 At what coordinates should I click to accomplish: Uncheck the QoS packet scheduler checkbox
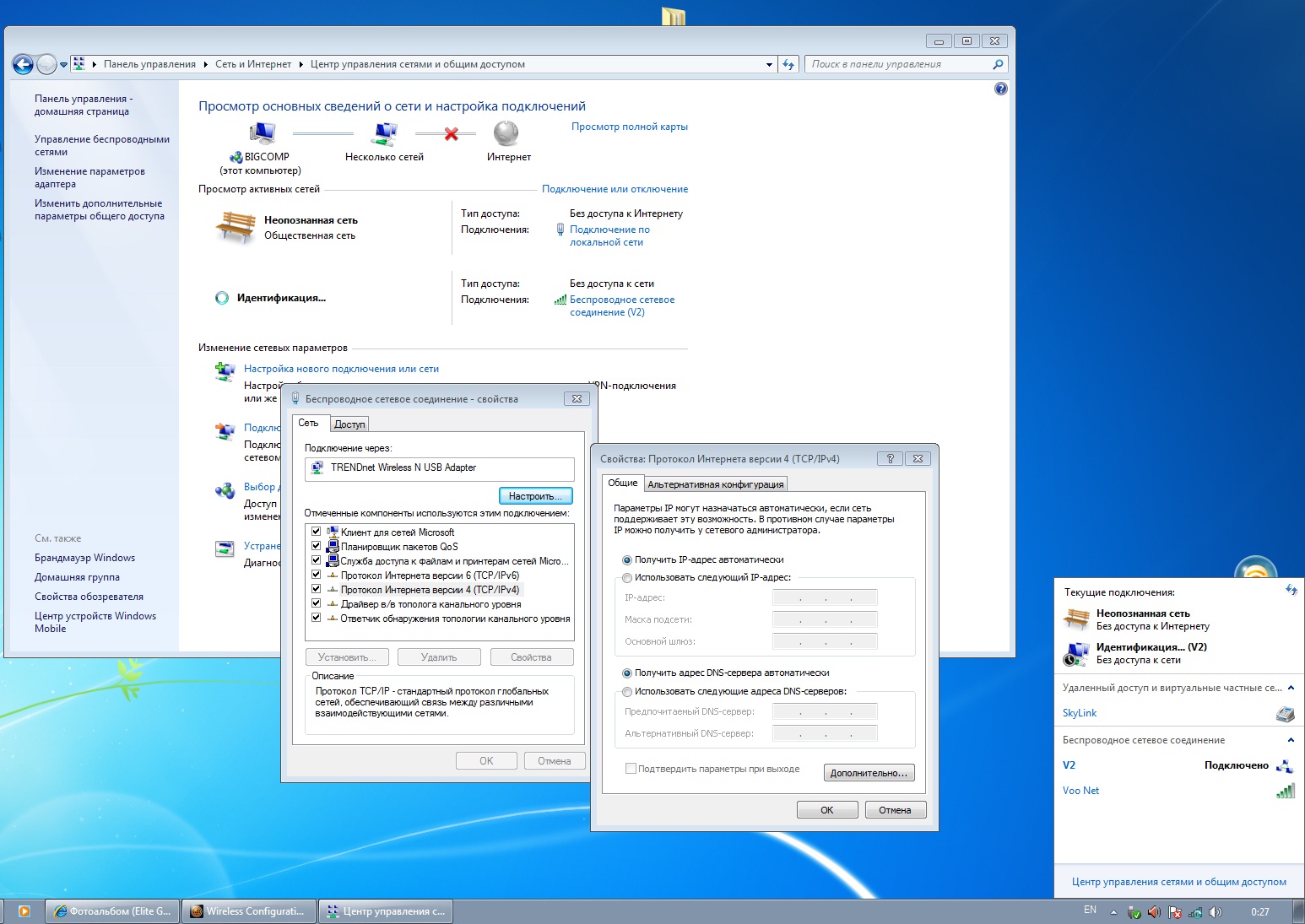317,546
